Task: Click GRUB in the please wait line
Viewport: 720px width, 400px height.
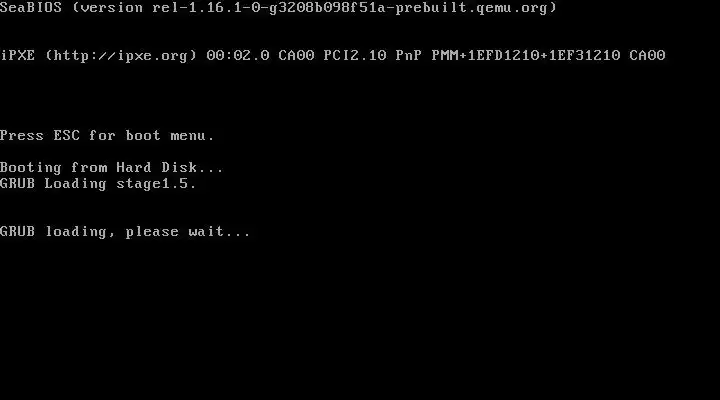Action: pyautogui.click(x=17, y=231)
